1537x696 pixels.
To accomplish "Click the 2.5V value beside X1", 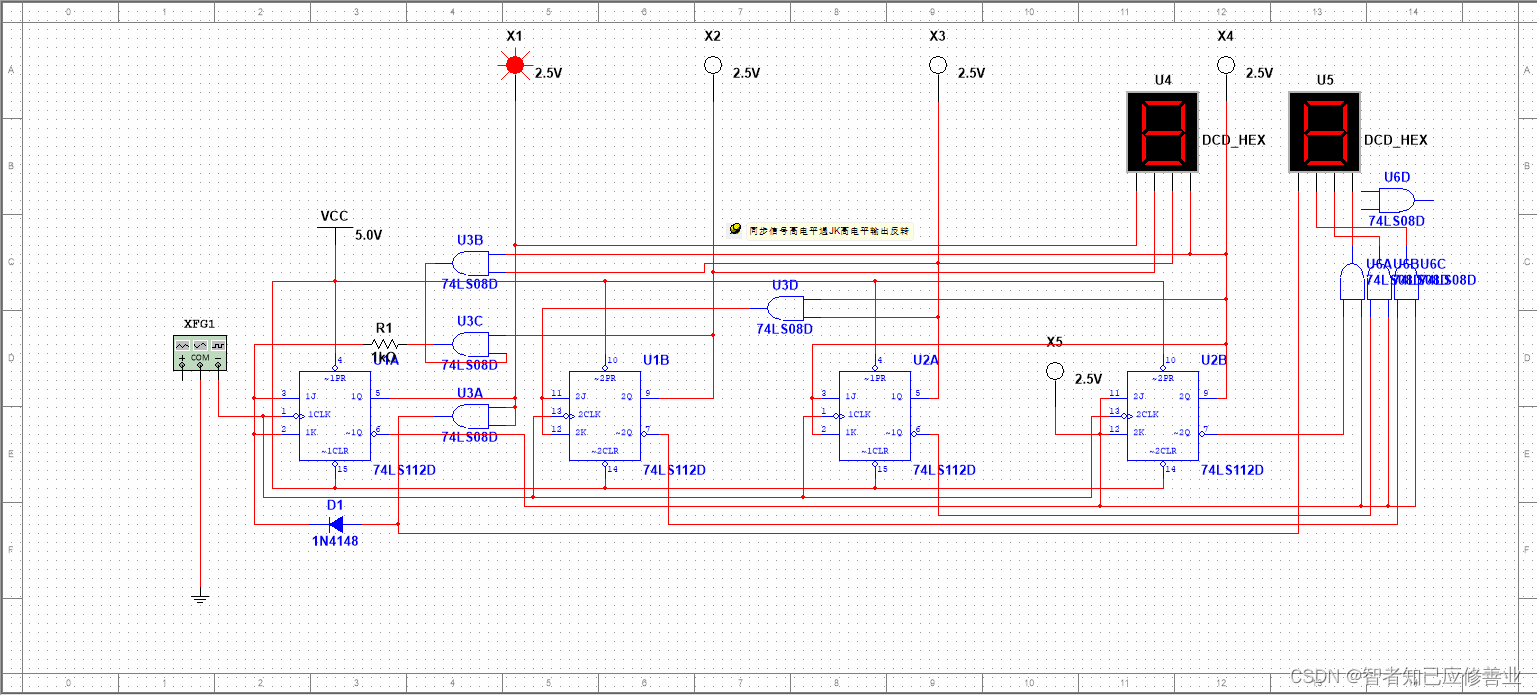I will click(549, 73).
